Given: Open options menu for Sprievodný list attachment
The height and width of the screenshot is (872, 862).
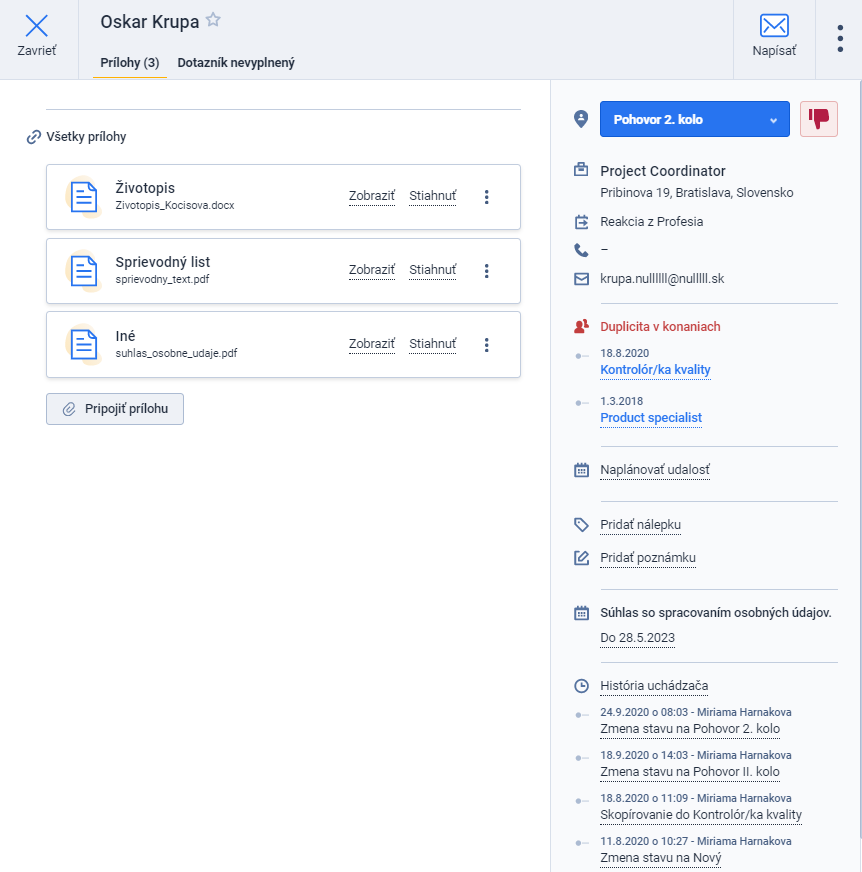Looking at the screenshot, I should pyautogui.click(x=487, y=271).
